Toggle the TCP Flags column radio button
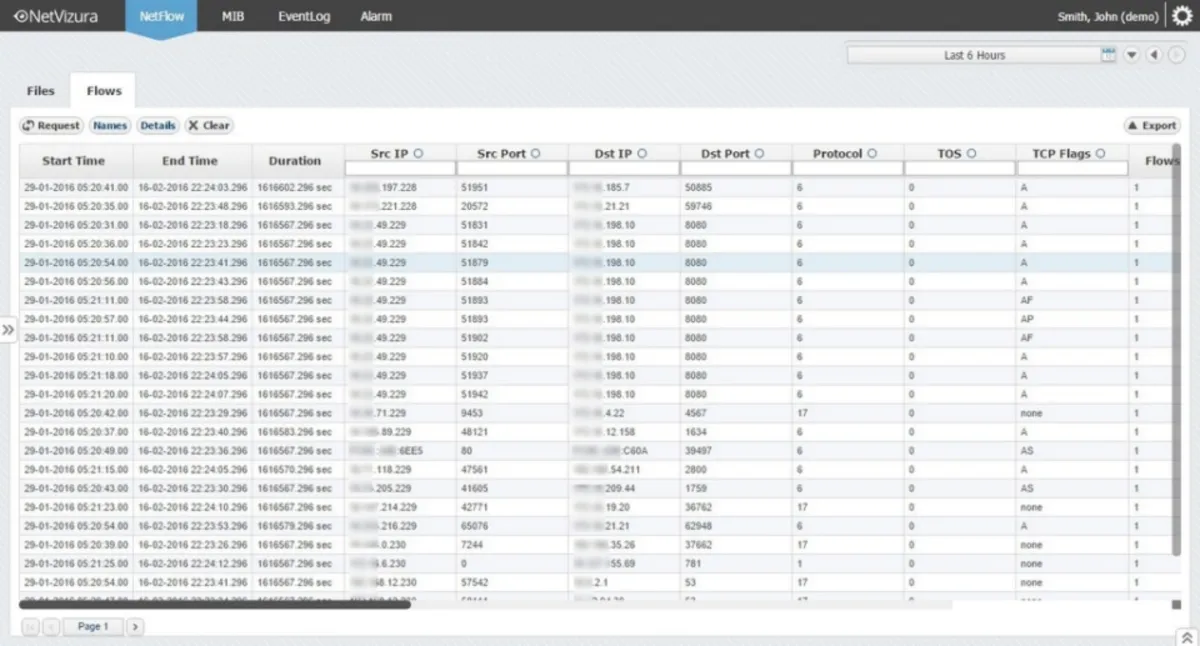The image size is (1200, 646). 1100,153
